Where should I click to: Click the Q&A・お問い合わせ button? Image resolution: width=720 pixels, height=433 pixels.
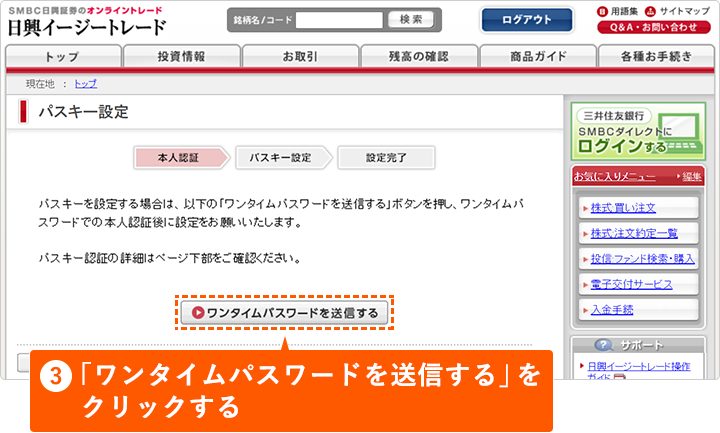(653, 27)
